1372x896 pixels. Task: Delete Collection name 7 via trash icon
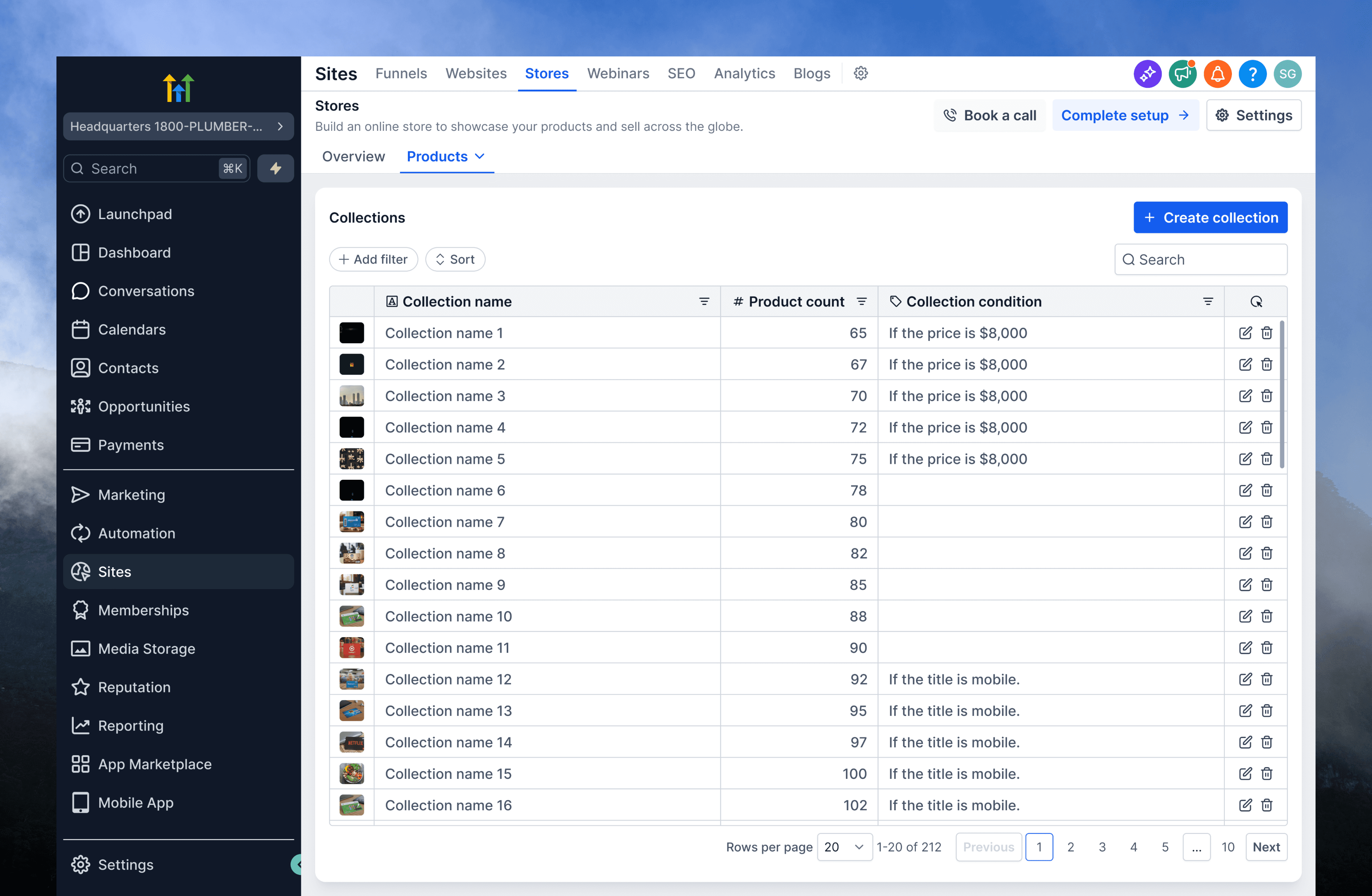click(1266, 522)
